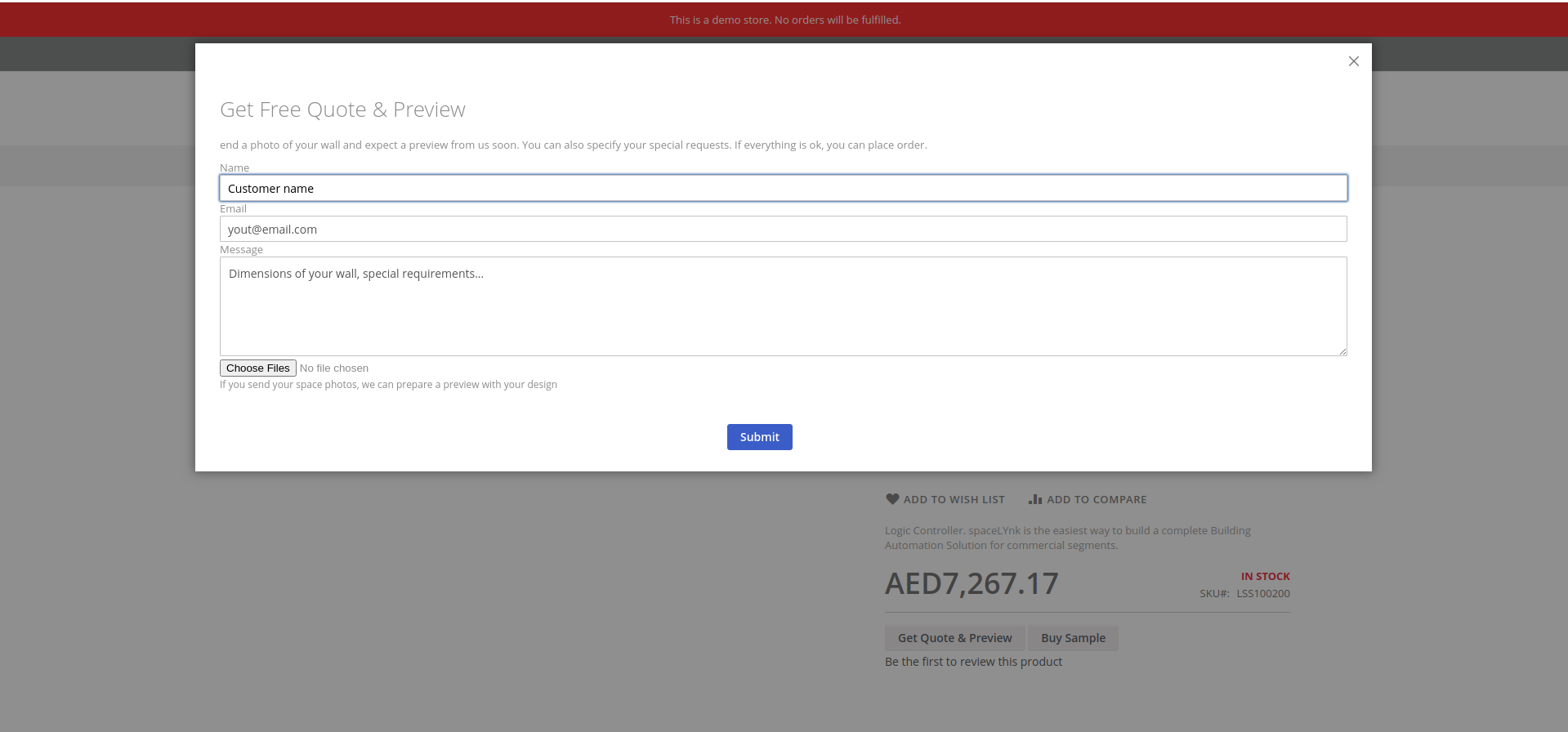Click the AED7,267.17 product price
The height and width of the screenshot is (732, 1568).
[x=972, y=584]
